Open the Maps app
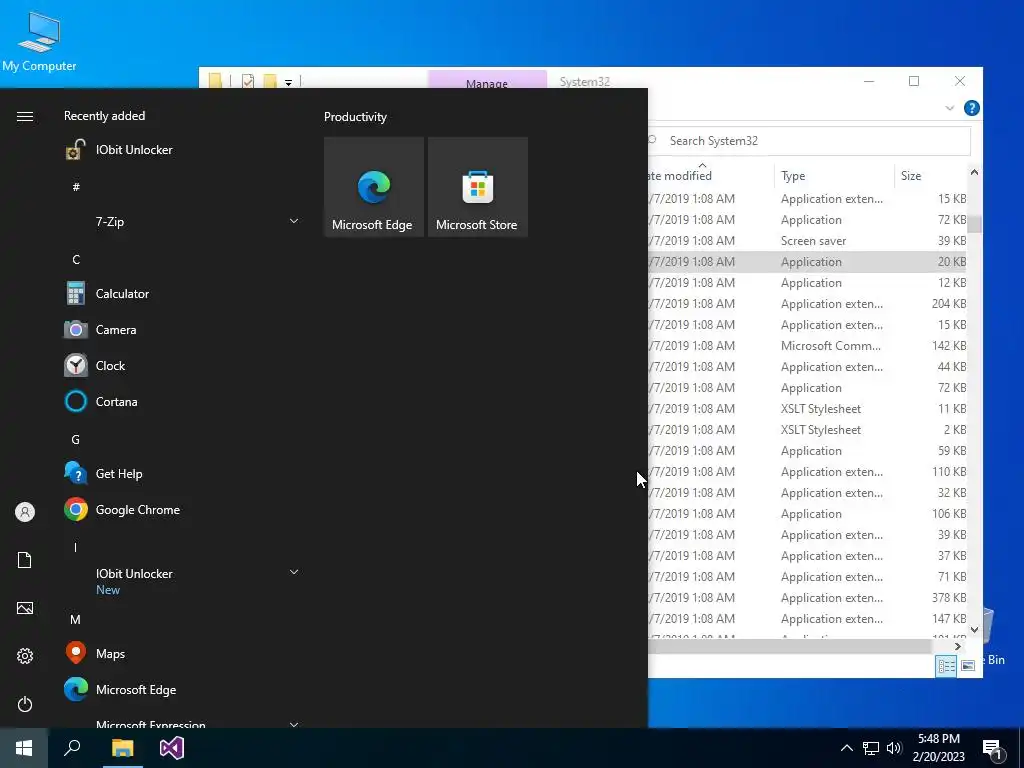1024x768 pixels. (x=180, y=653)
